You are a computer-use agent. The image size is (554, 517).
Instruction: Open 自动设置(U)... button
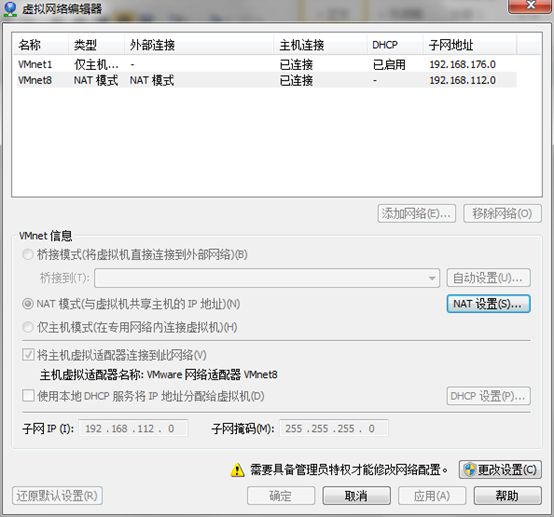[489, 278]
